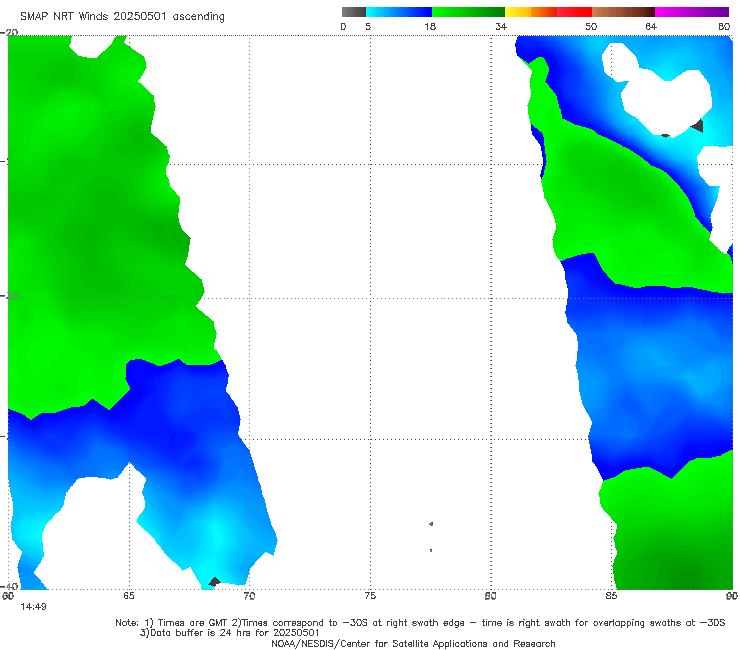Screen dimensions: 740x650
Task: Click the magenta-purple segment of the color bar
Action: click(692, 12)
